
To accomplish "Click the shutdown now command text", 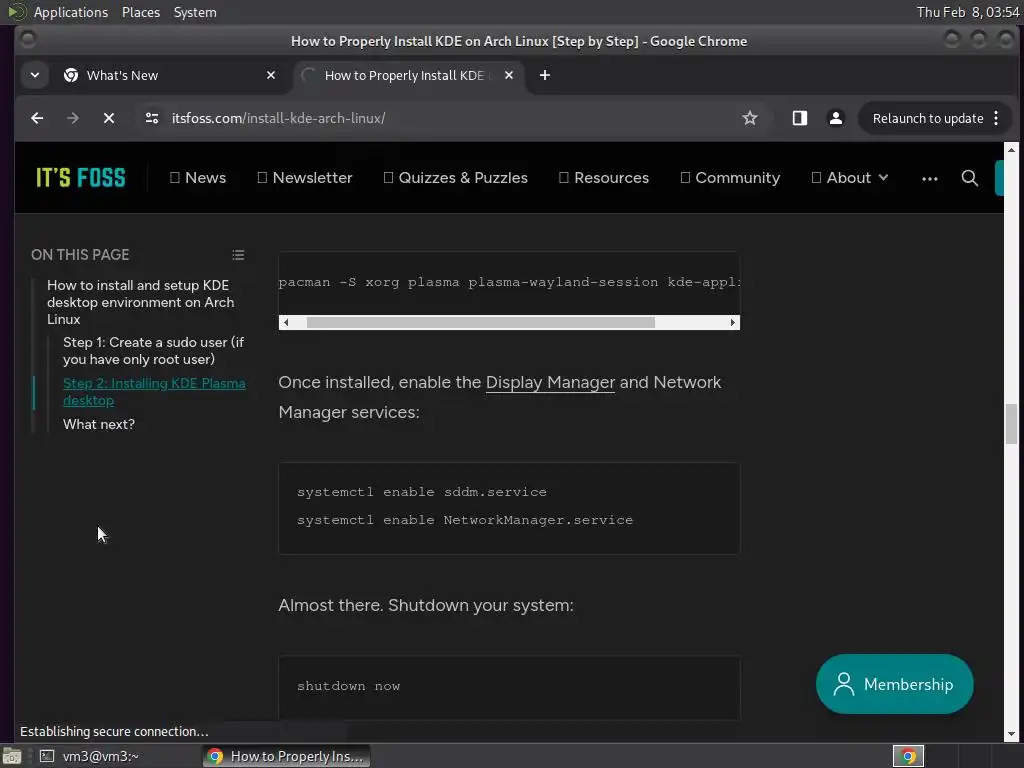I will click(349, 686).
